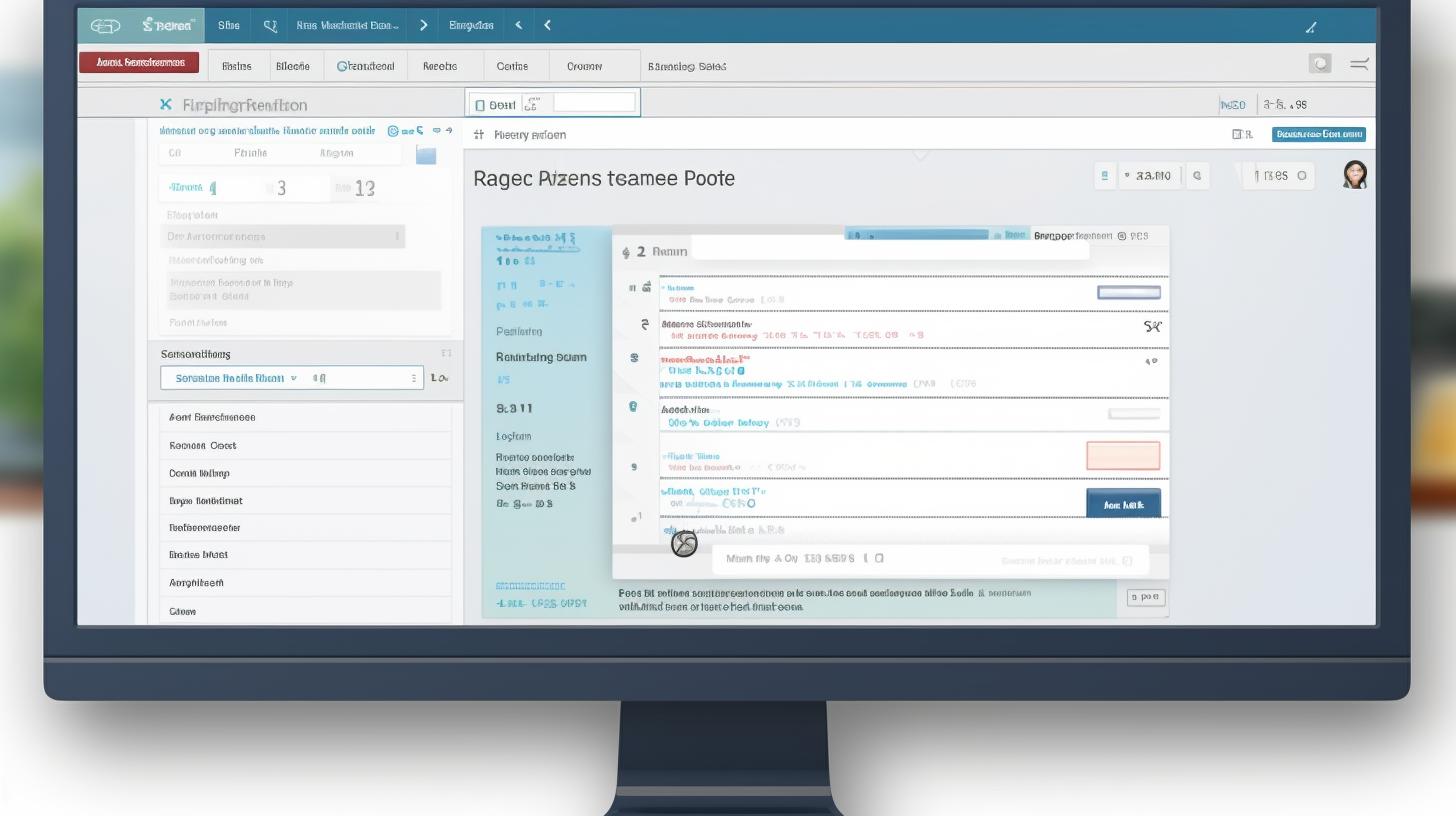
Task: Click the right chevron in header bar
Action: tap(423, 25)
